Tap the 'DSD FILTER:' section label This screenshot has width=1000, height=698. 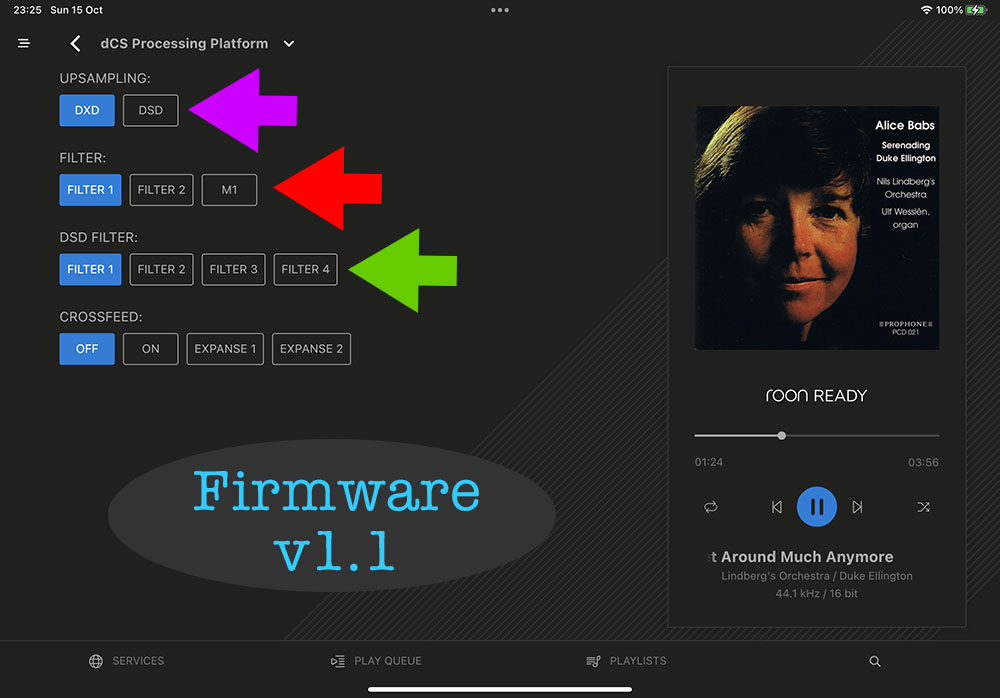coord(99,237)
